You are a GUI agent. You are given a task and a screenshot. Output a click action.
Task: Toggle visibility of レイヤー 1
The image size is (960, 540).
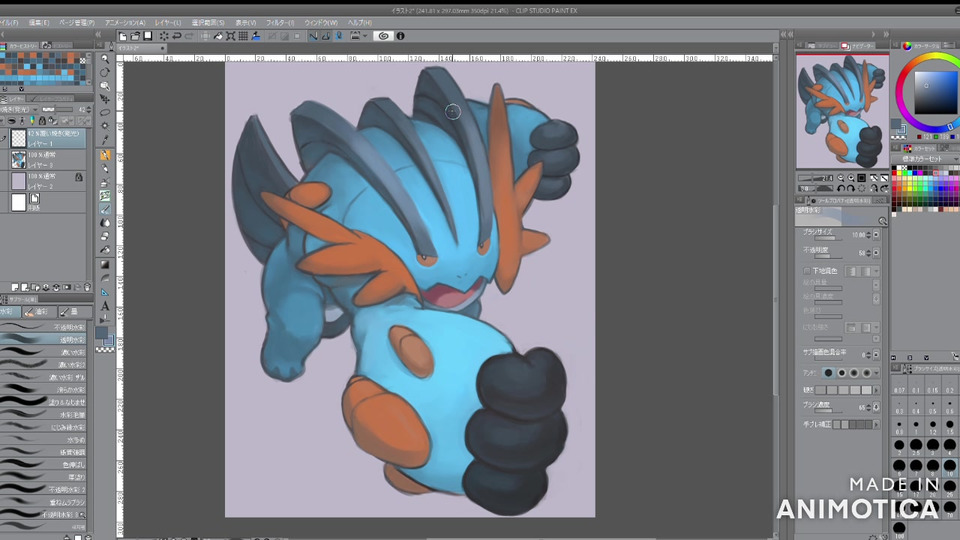pyautogui.click(x=5, y=138)
